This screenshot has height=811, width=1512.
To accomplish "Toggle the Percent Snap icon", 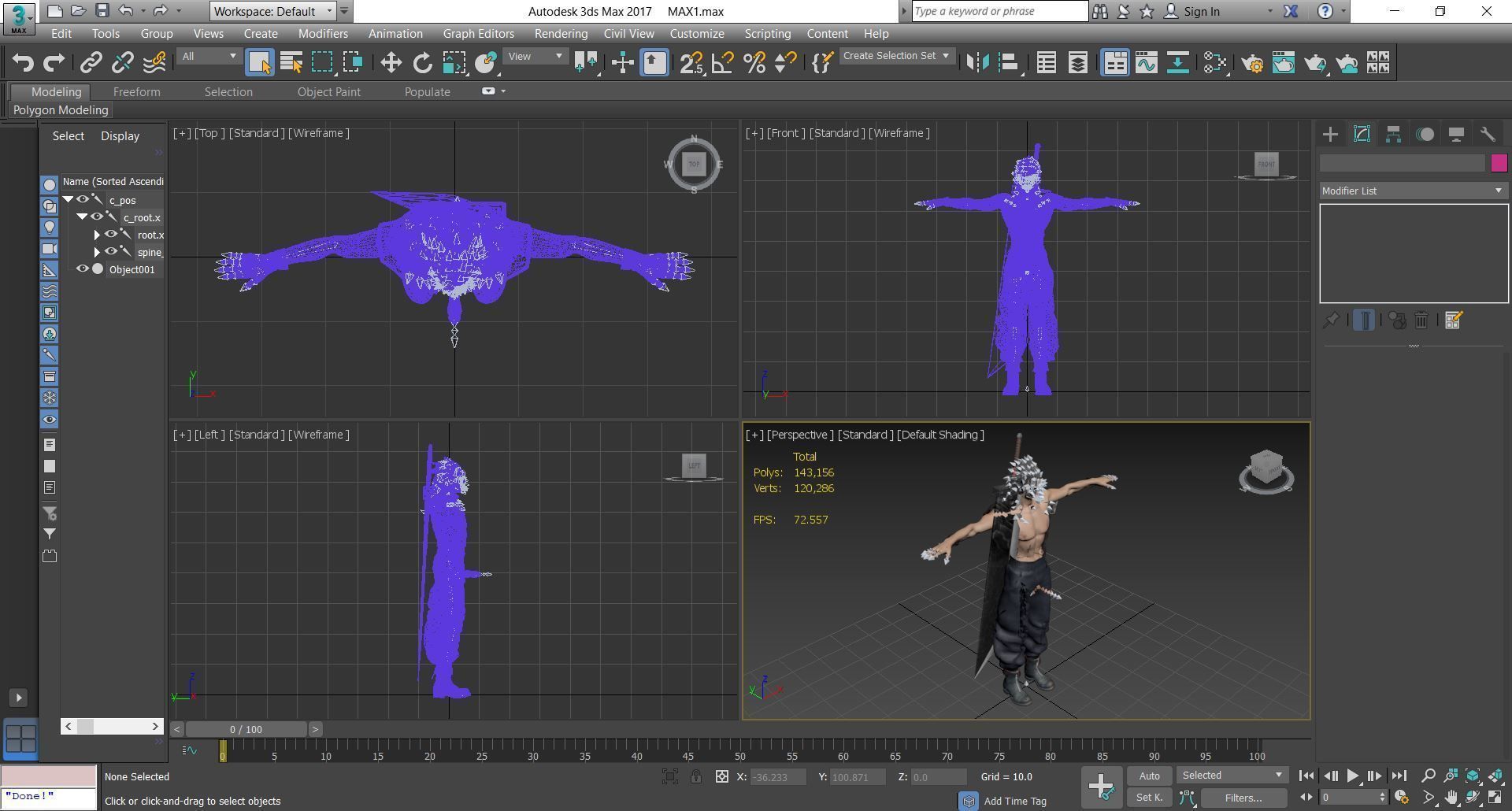I will 754,62.
